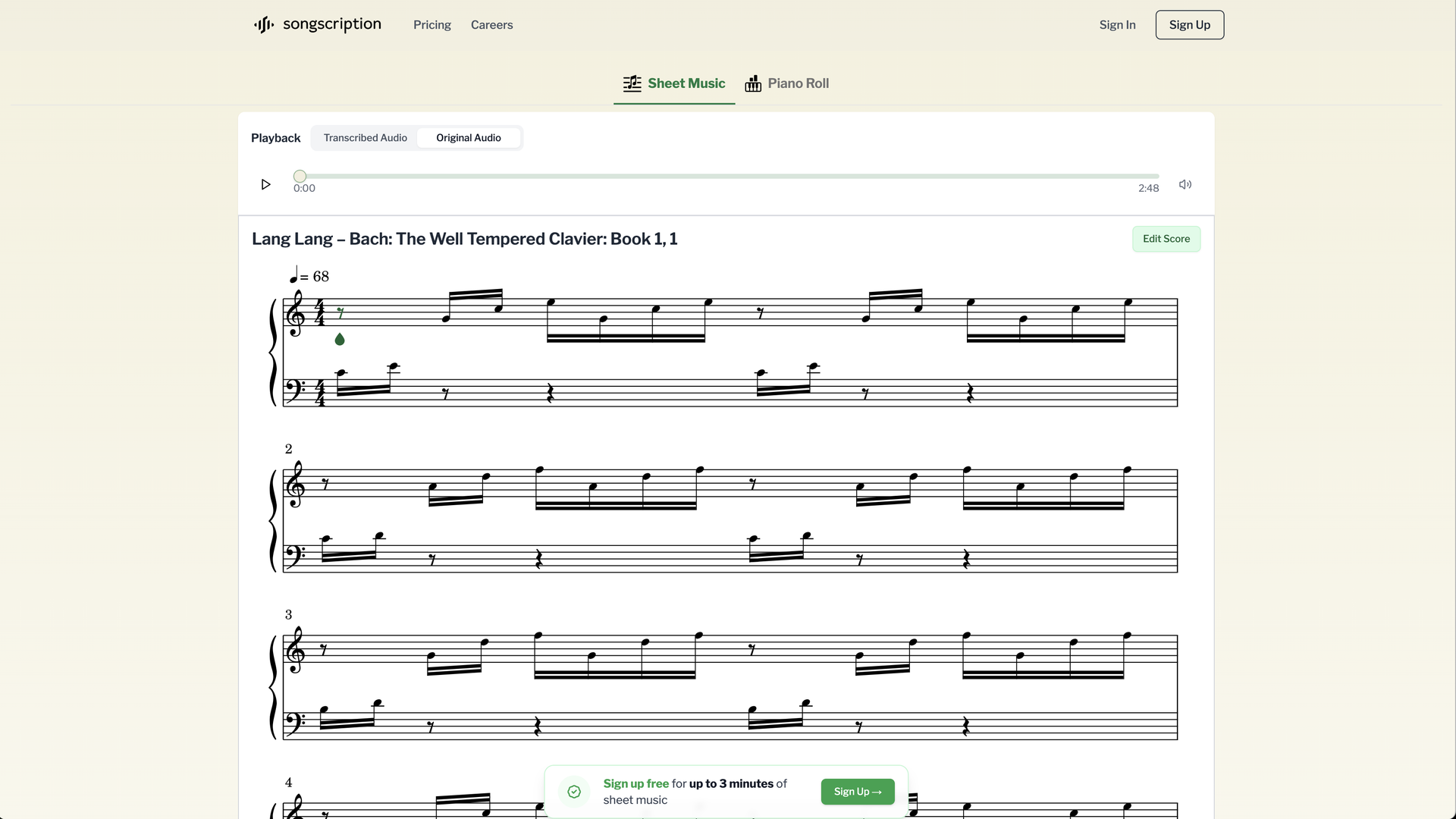Open the Sheet Music tab
1456x819 pixels.
(686, 83)
